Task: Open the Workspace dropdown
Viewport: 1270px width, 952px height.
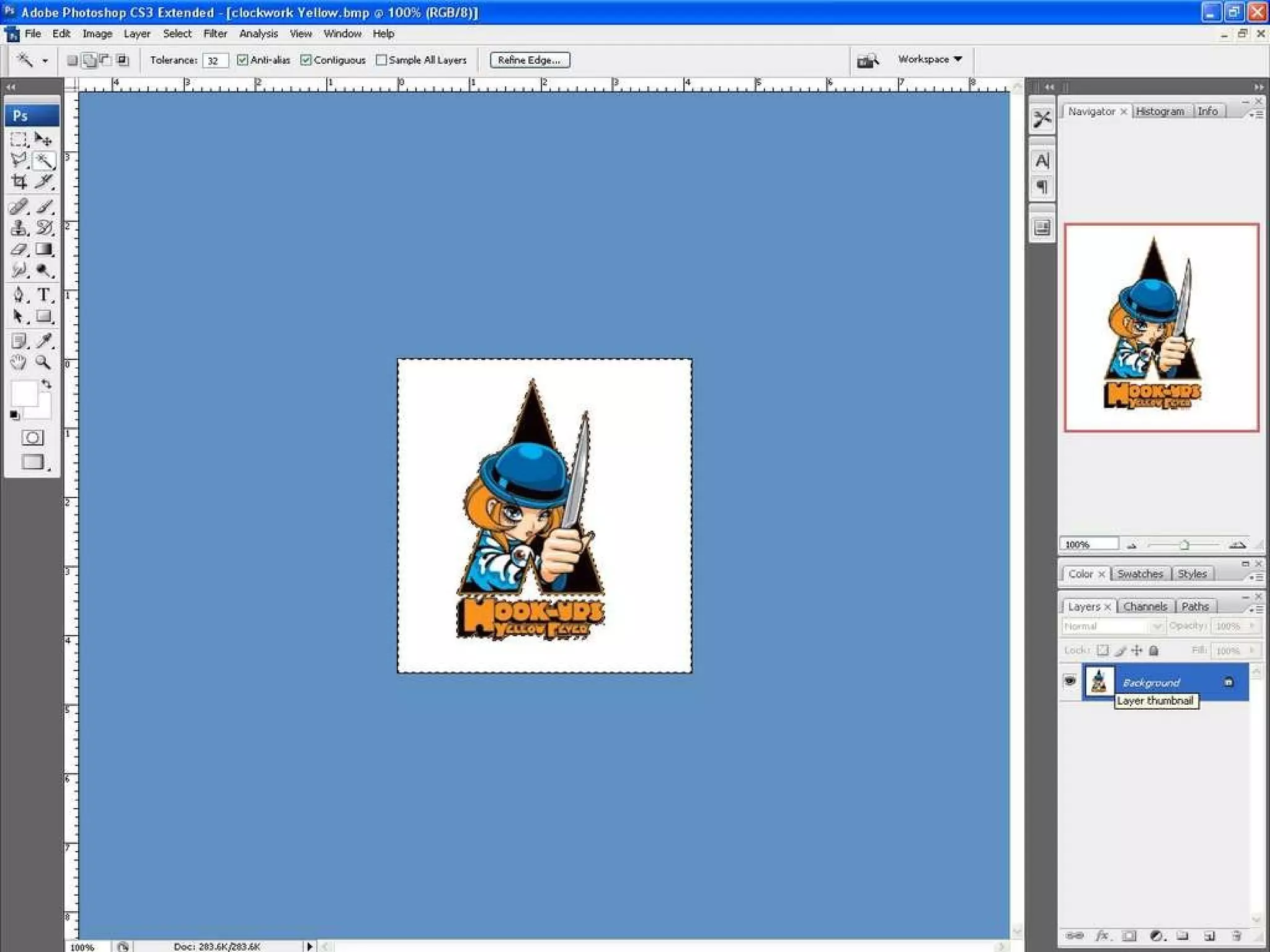Action: [930, 59]
